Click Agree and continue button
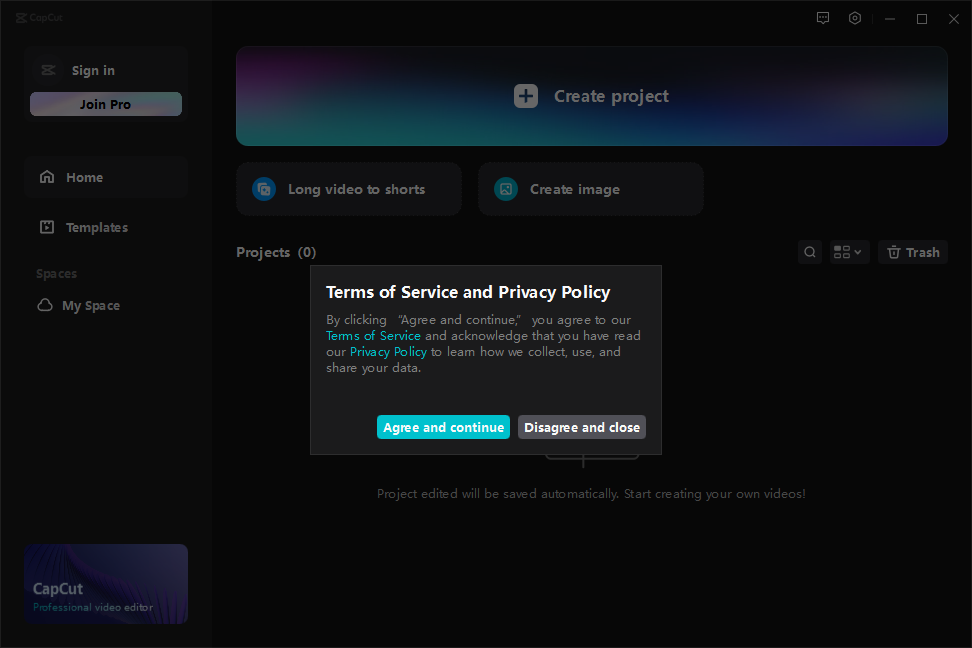 [x=443, y=427]
